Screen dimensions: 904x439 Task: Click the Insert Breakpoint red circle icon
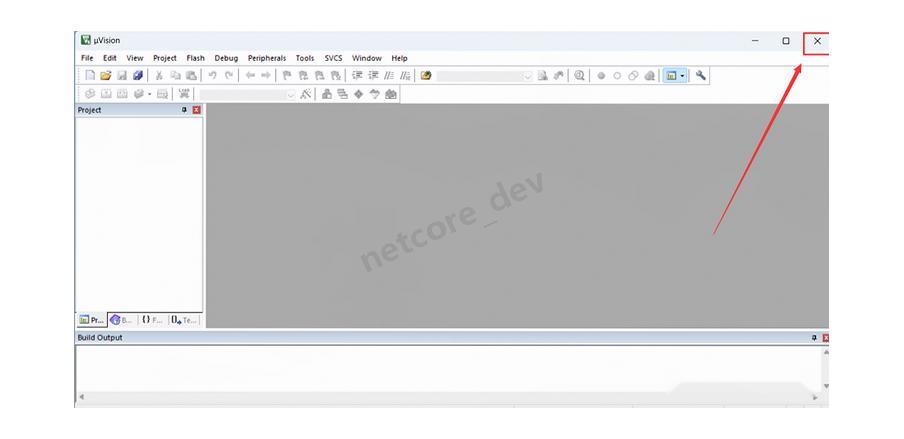coord(602,76)
